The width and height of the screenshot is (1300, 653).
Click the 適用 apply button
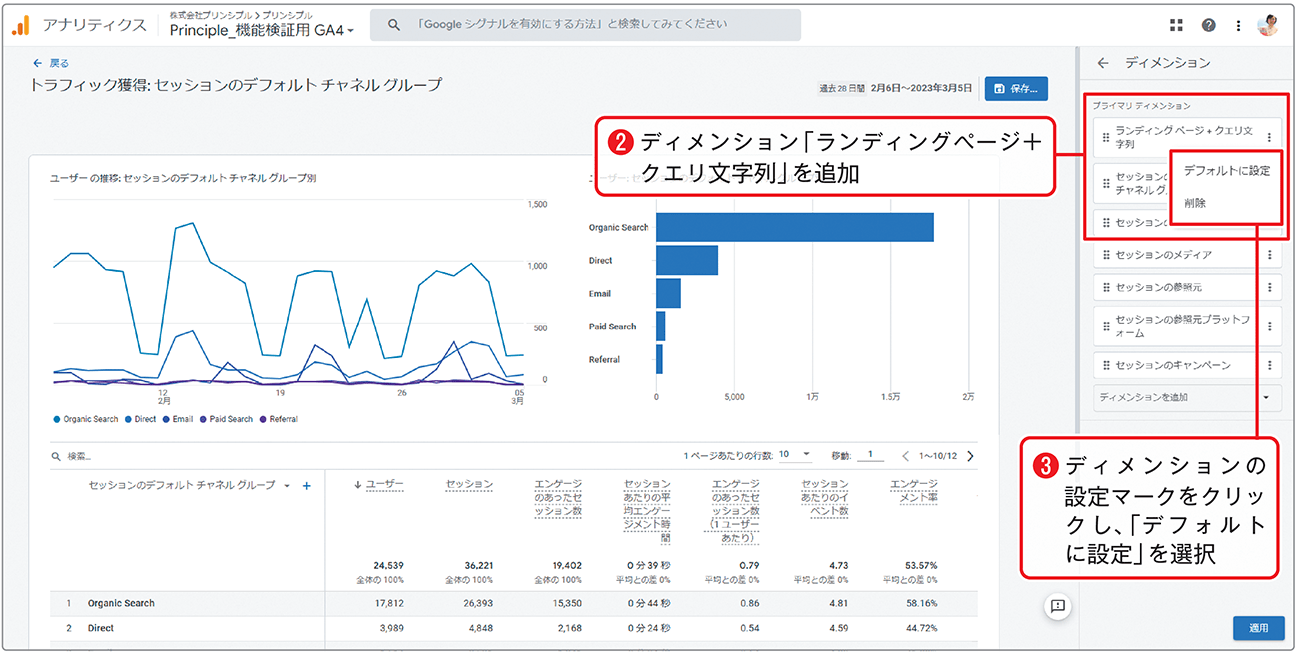[1258, 628]
